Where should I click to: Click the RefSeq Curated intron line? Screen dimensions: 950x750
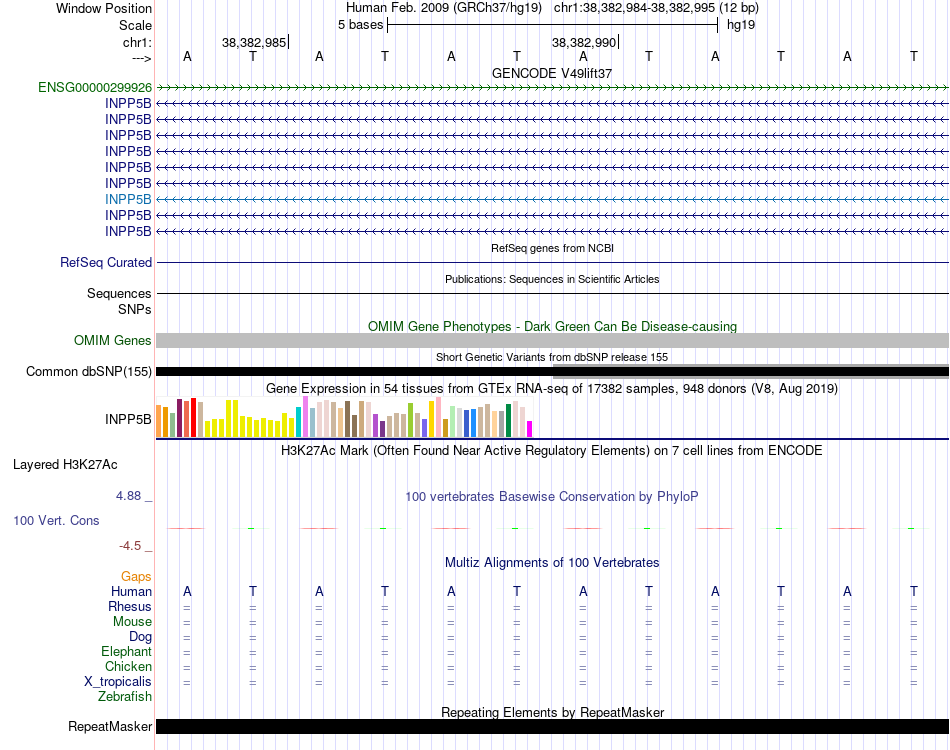[x=552, y=263]
